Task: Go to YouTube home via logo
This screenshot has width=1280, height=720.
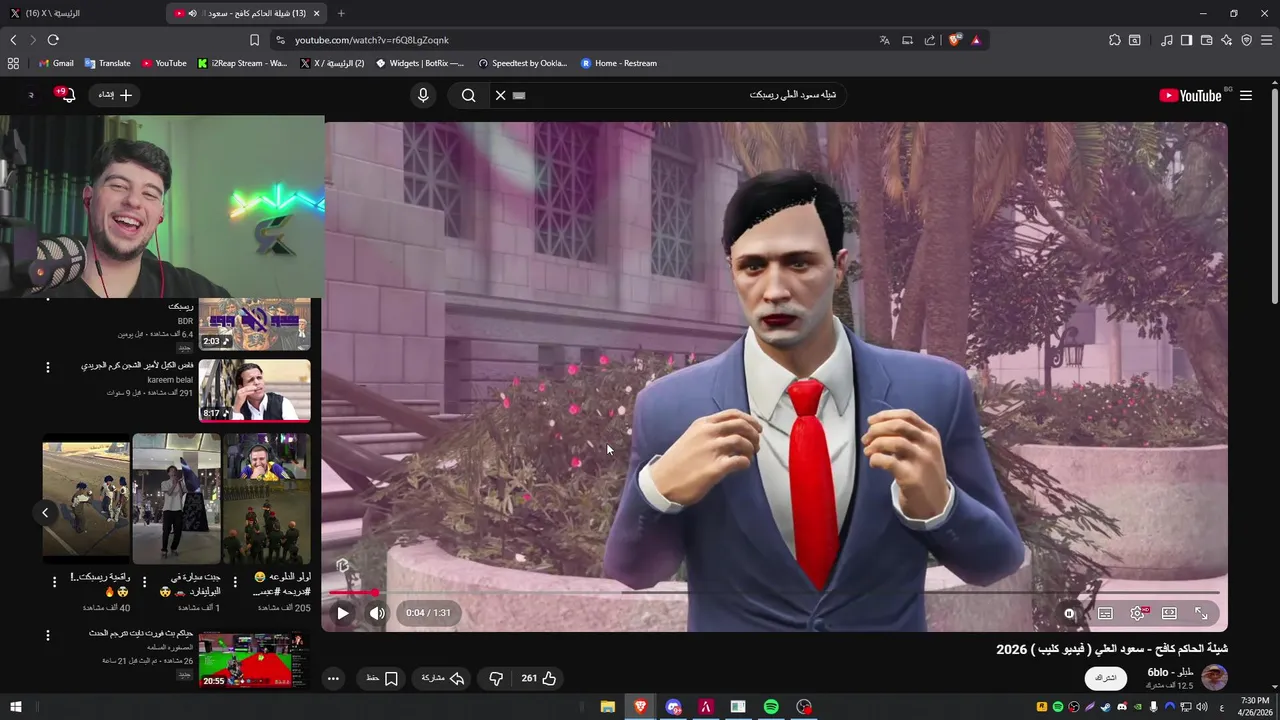Action: pyautogui.click(x=1190, y=95)
